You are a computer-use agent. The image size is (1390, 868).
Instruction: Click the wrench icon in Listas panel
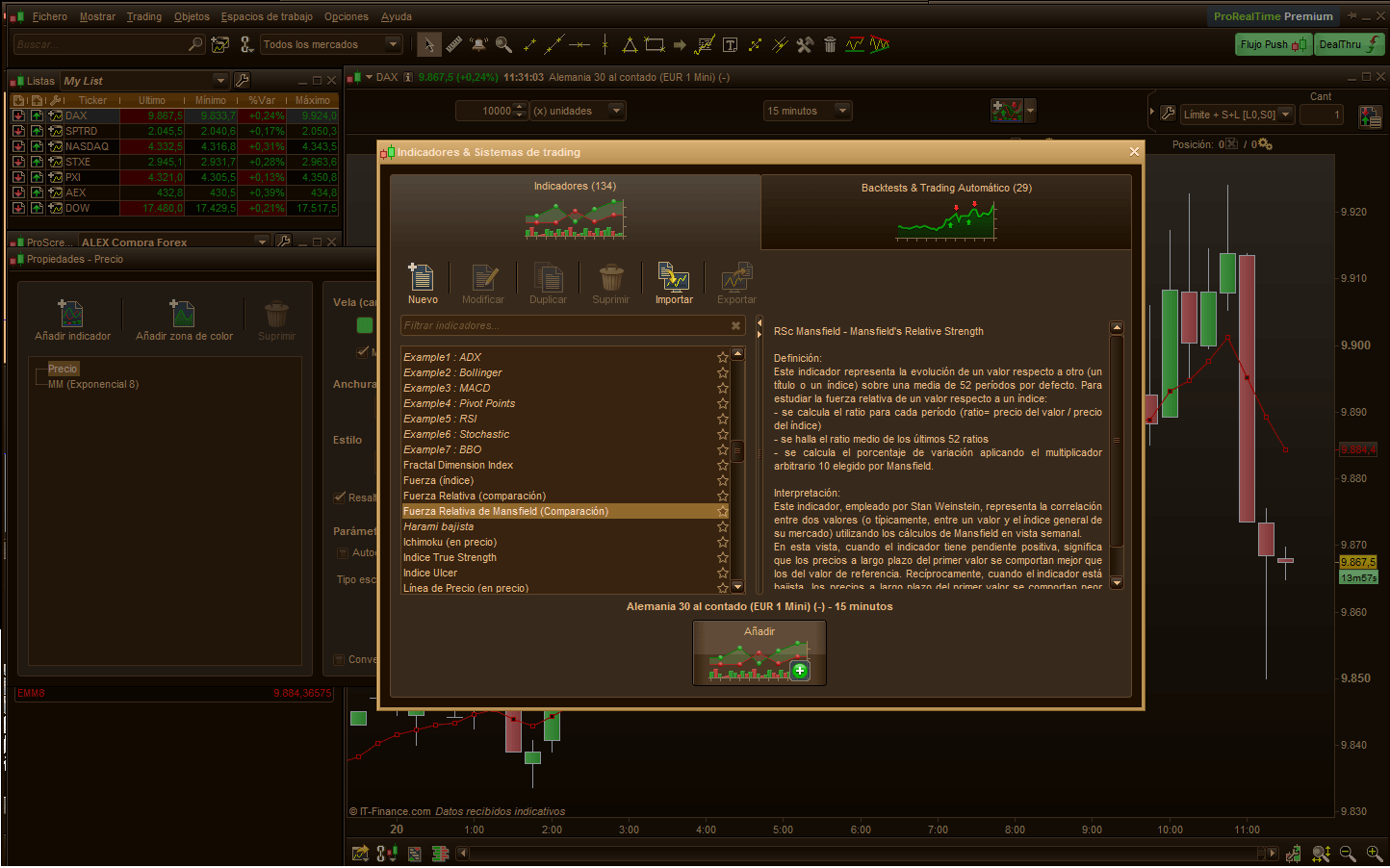coord(242,81)
